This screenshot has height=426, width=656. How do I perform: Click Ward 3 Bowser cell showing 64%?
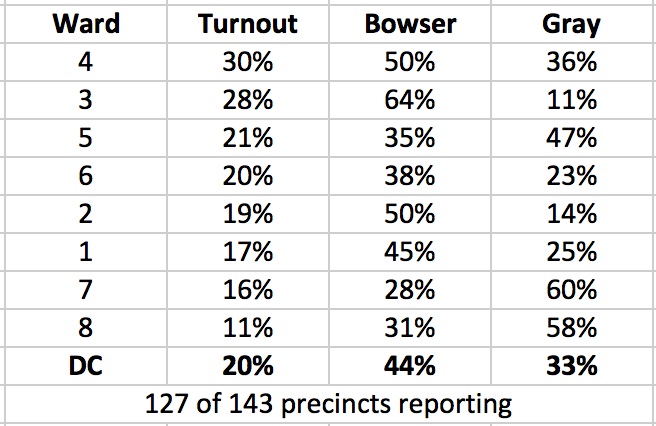[410, 100]
